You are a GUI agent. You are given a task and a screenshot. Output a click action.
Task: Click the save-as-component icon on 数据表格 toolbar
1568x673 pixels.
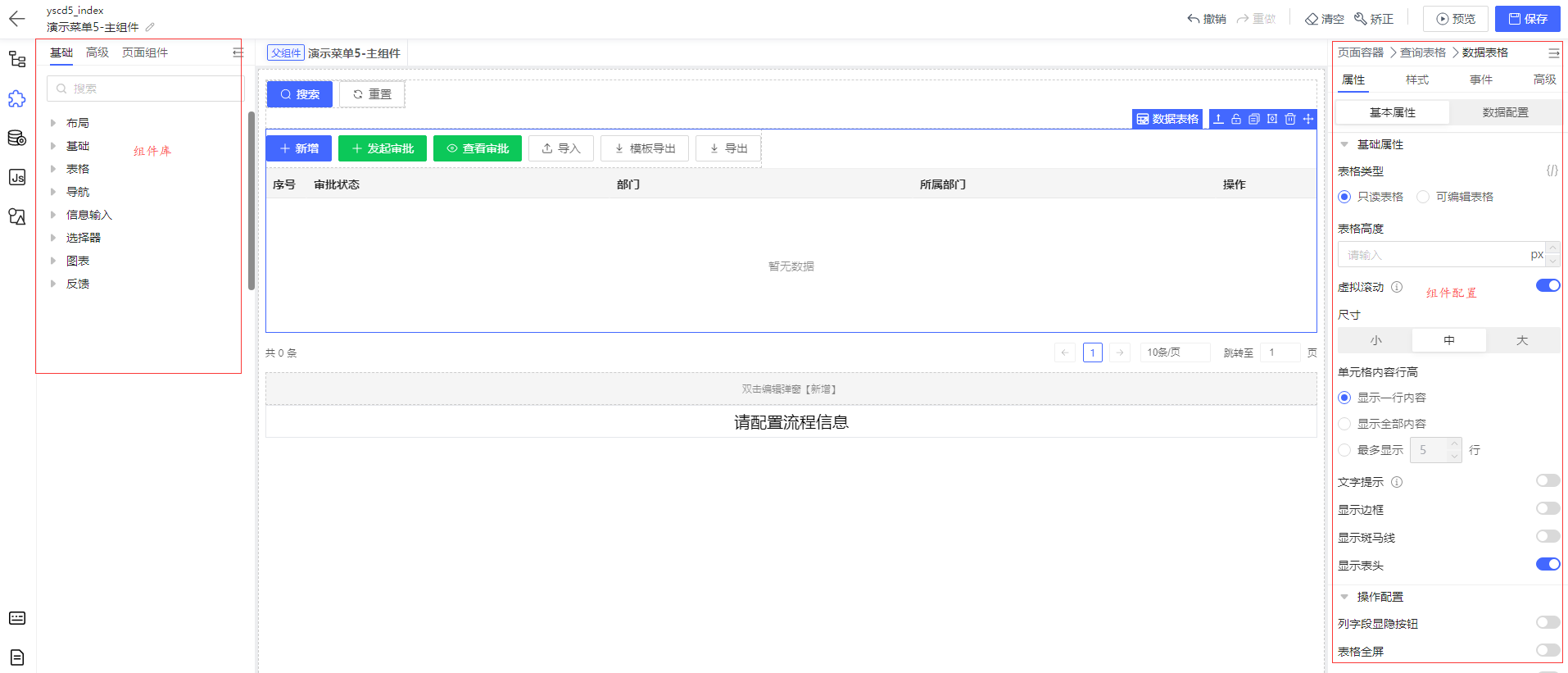click(x=1272, y=119)
